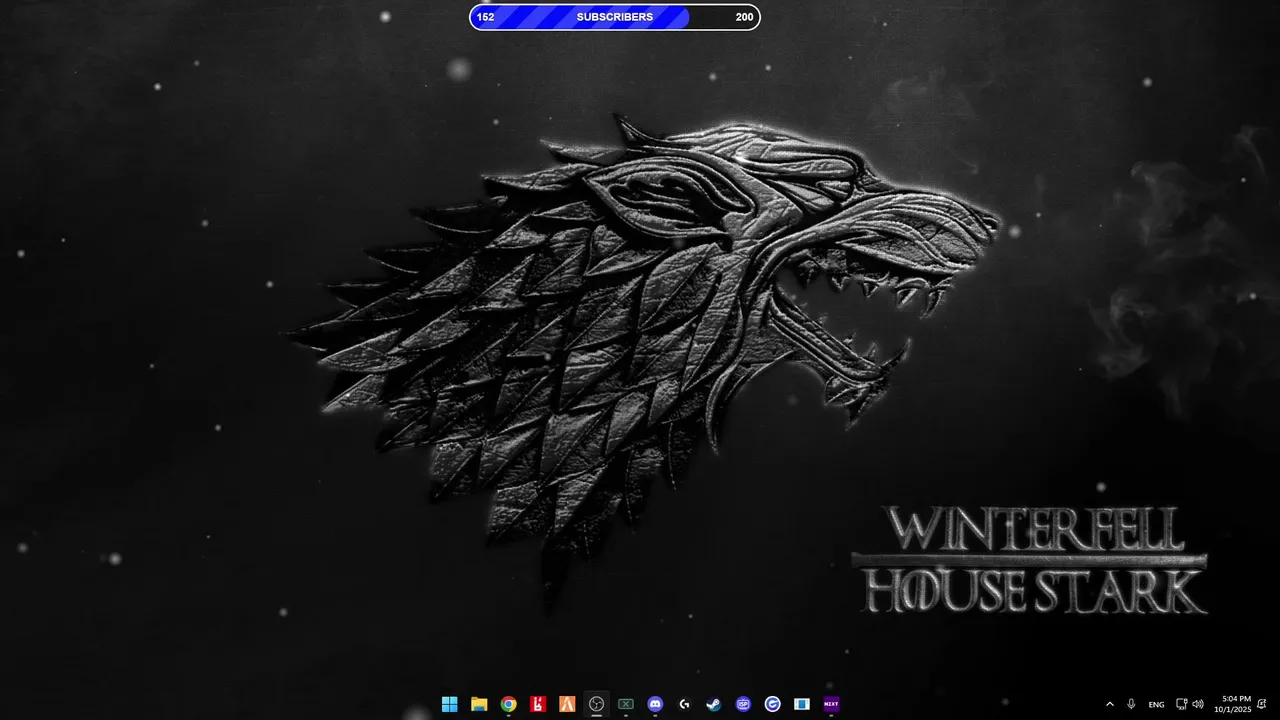
Task: Open Logitech G HUB from the taskbar
Action: [684, 704]
